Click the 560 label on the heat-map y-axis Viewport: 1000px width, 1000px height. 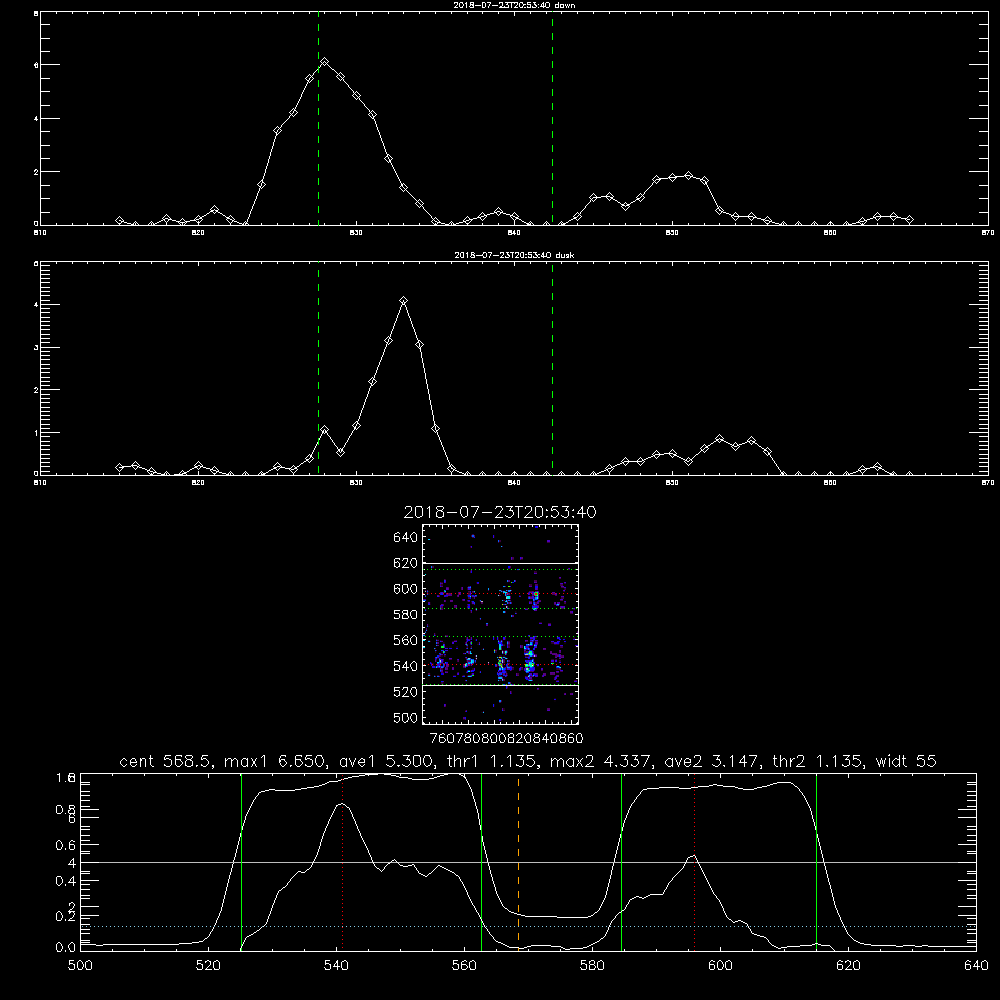click(x=406, y=640)
